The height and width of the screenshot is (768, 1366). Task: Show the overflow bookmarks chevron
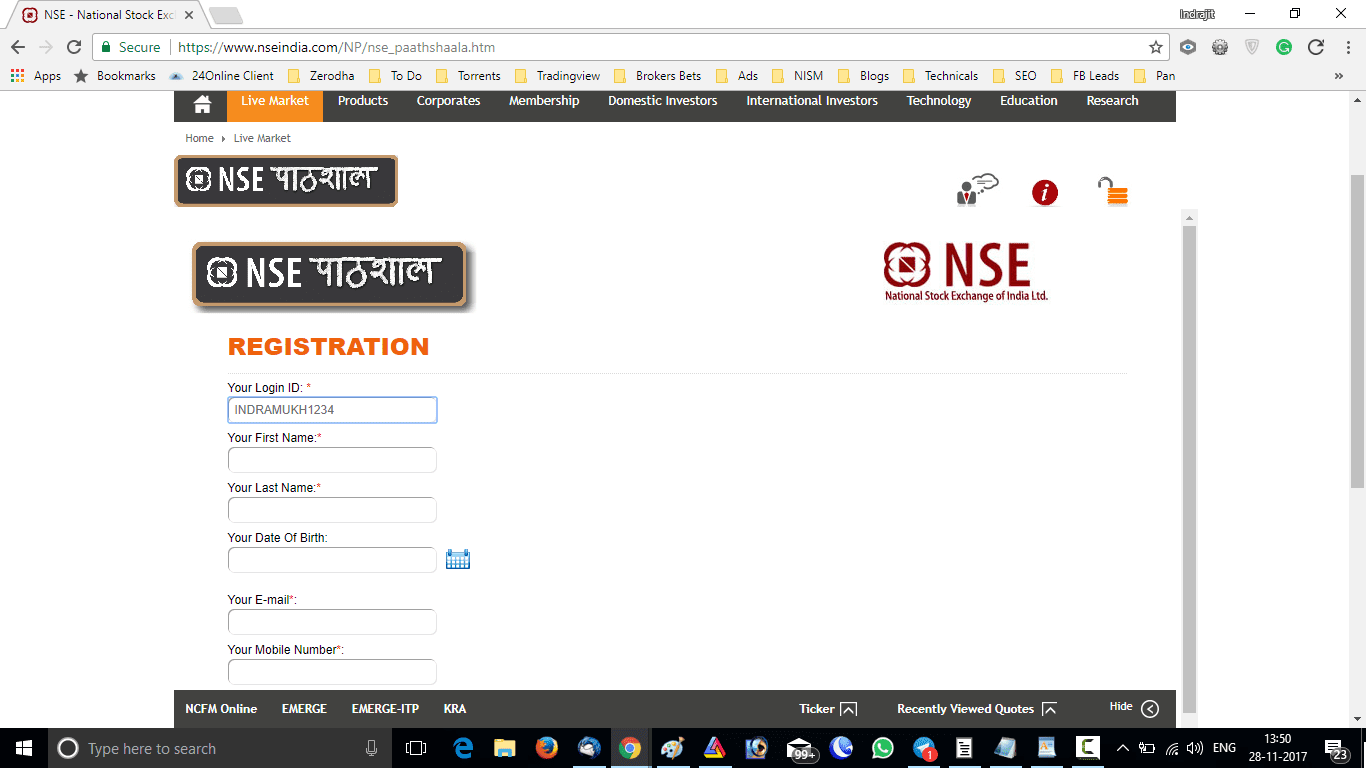tap(1339, 76)
